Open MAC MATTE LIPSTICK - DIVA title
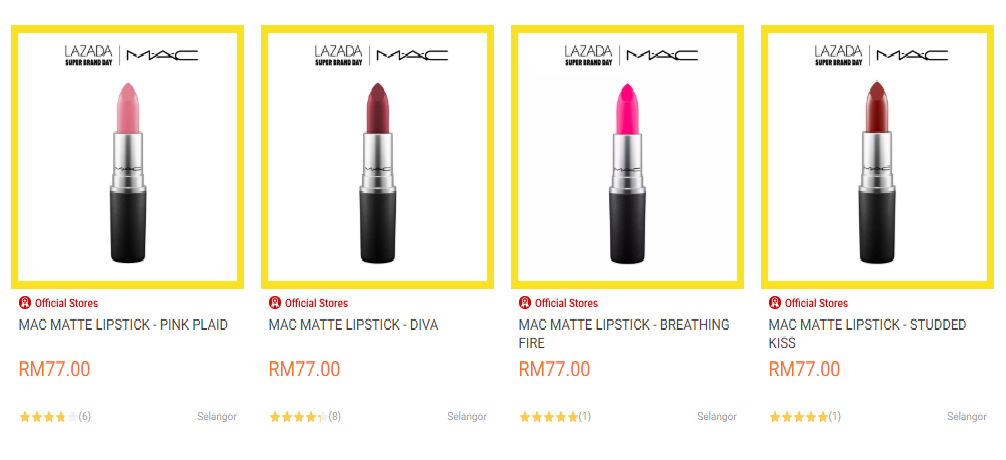Viewport: 1006px width, 460px height. coord(354,325)
